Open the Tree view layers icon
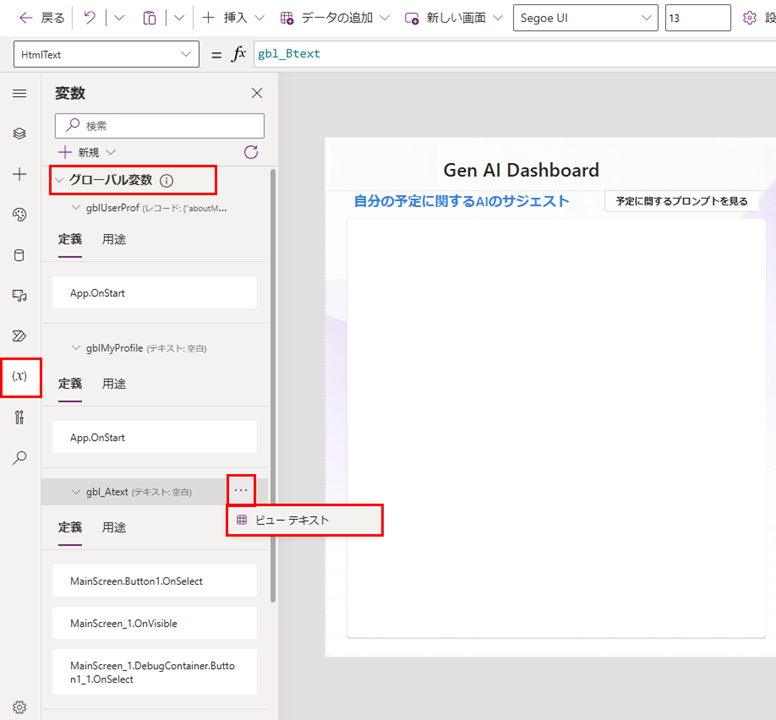 [x=20, y=133]
